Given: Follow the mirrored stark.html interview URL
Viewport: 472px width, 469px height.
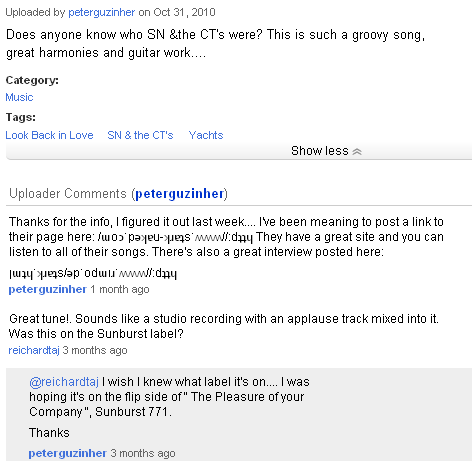Looking at the screenshot, I should [x=93, y=274].
